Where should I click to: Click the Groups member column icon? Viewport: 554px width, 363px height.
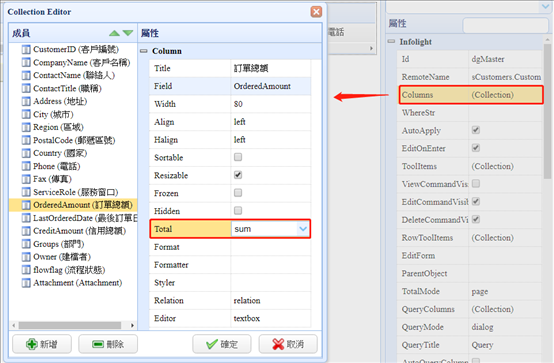(26, 244)
